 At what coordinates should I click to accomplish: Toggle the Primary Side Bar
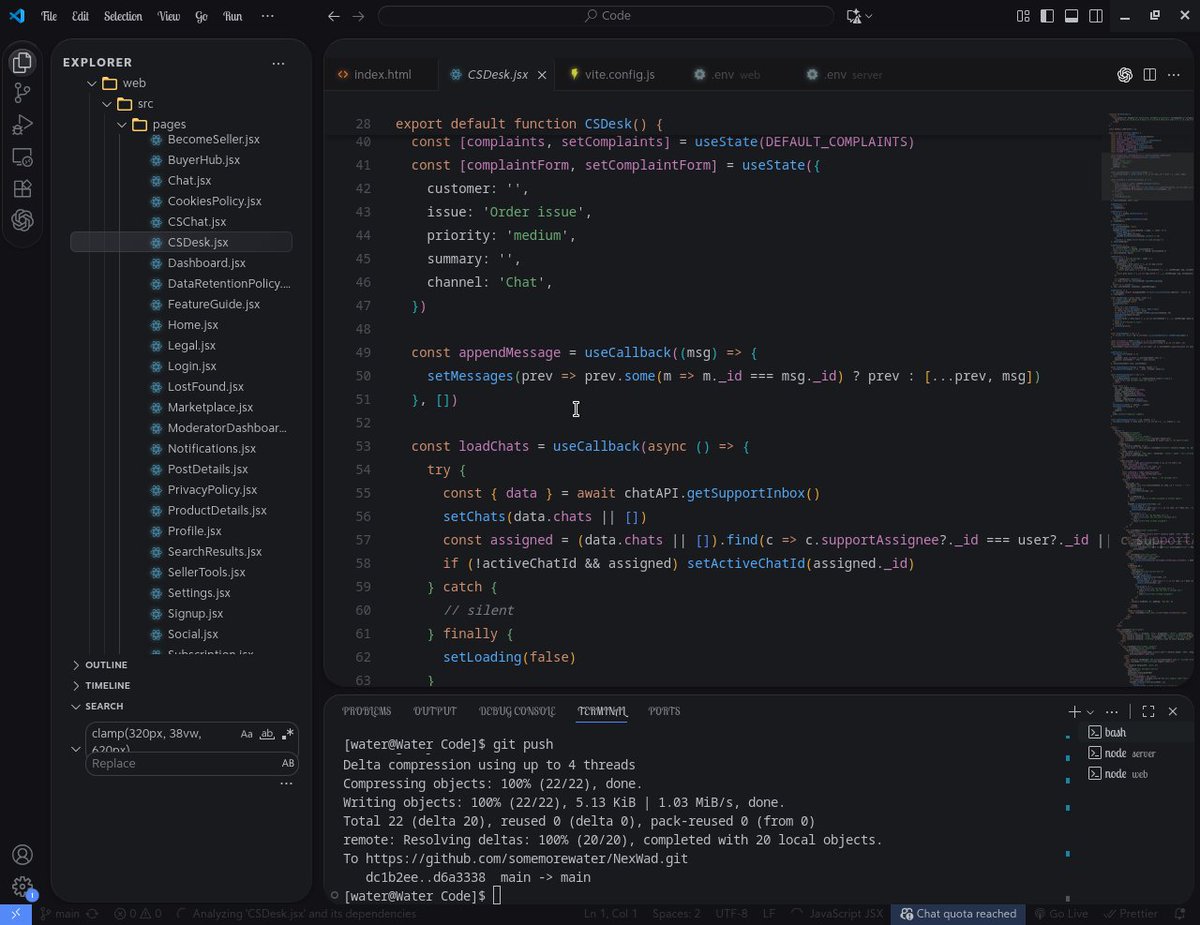pyautogui.click(x=1046, y=16)
